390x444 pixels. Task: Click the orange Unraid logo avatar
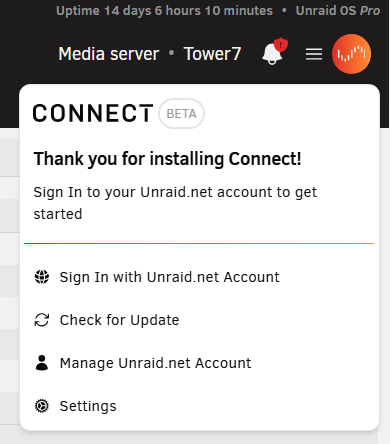(x=351, y=54)
